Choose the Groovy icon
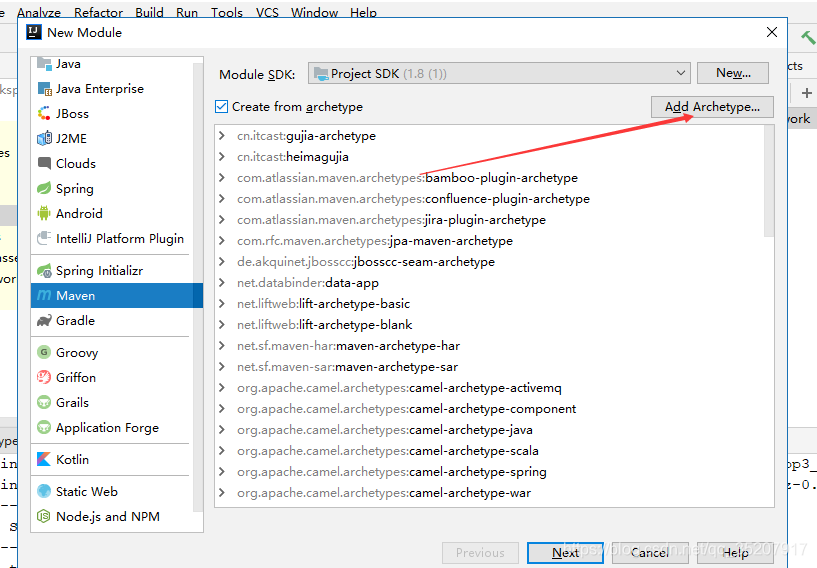Screen dimensions: 817x568 (x=44, y=352)
